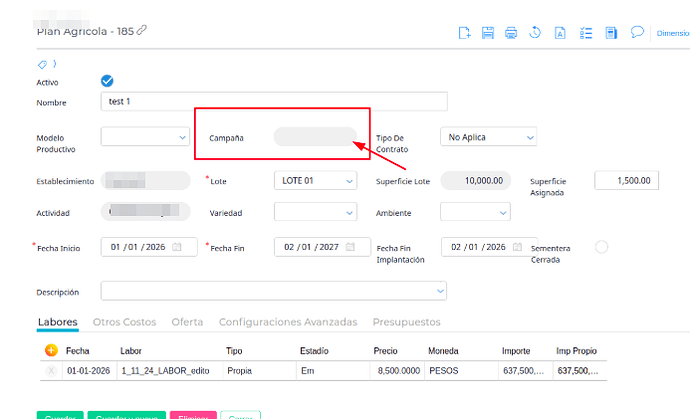Click the Guardar y nuevo button
This screenshot has width=690, height=419.
tap(127, 415)
